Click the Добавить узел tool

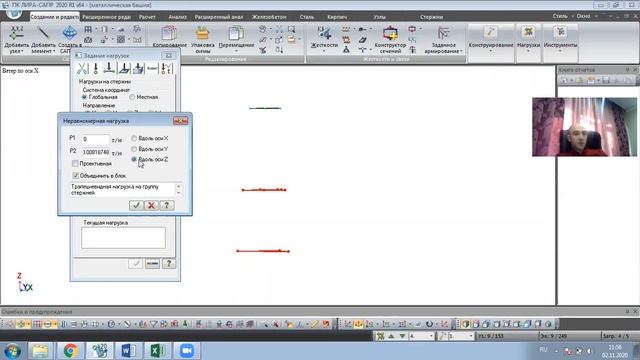pos(16,39)
